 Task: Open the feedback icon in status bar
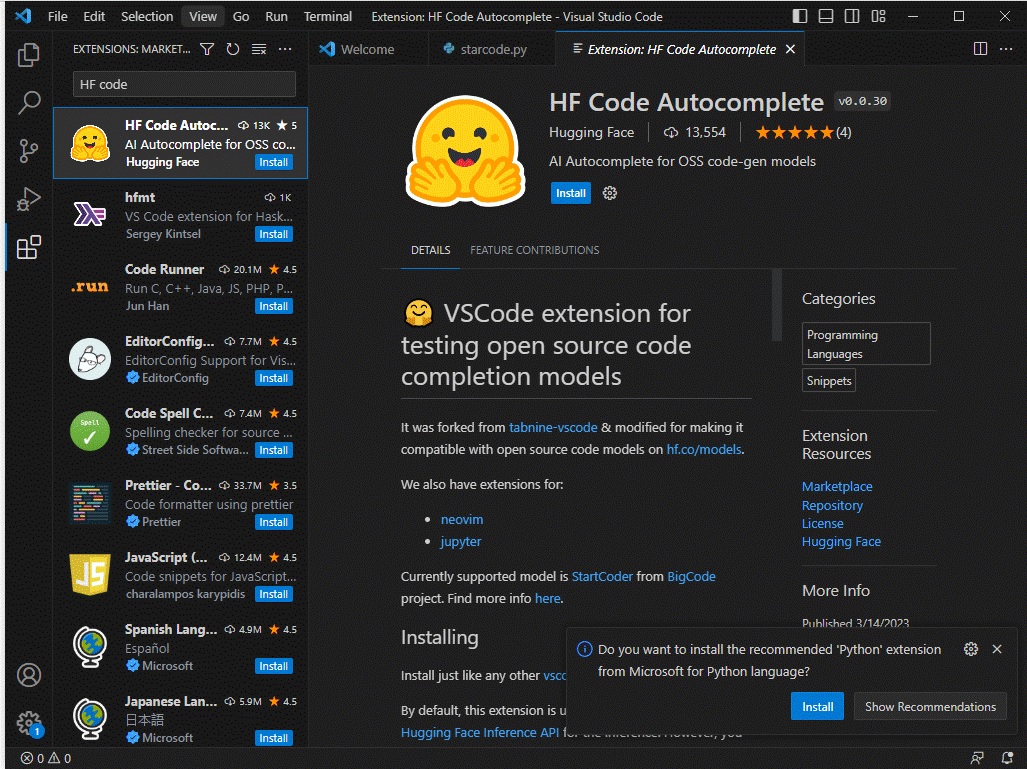pyautogui.click(x=977, y=759)
